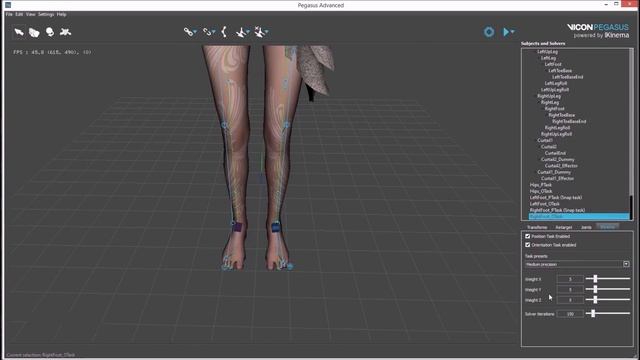Open dropdown arrow beside skeleton delete icon

point(267,32)
